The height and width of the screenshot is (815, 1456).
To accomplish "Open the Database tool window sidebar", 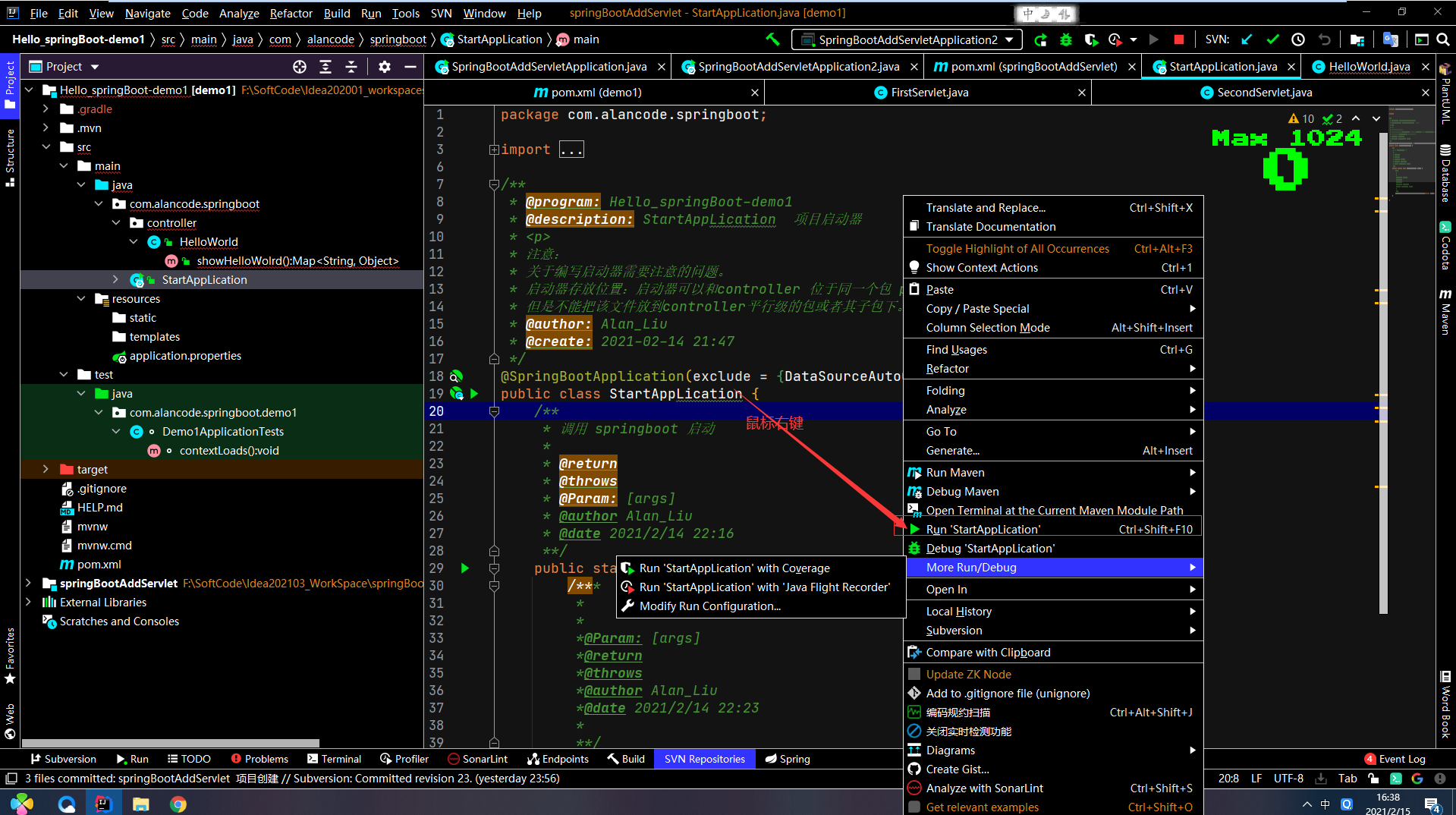I will click(x=1445, y=173).
